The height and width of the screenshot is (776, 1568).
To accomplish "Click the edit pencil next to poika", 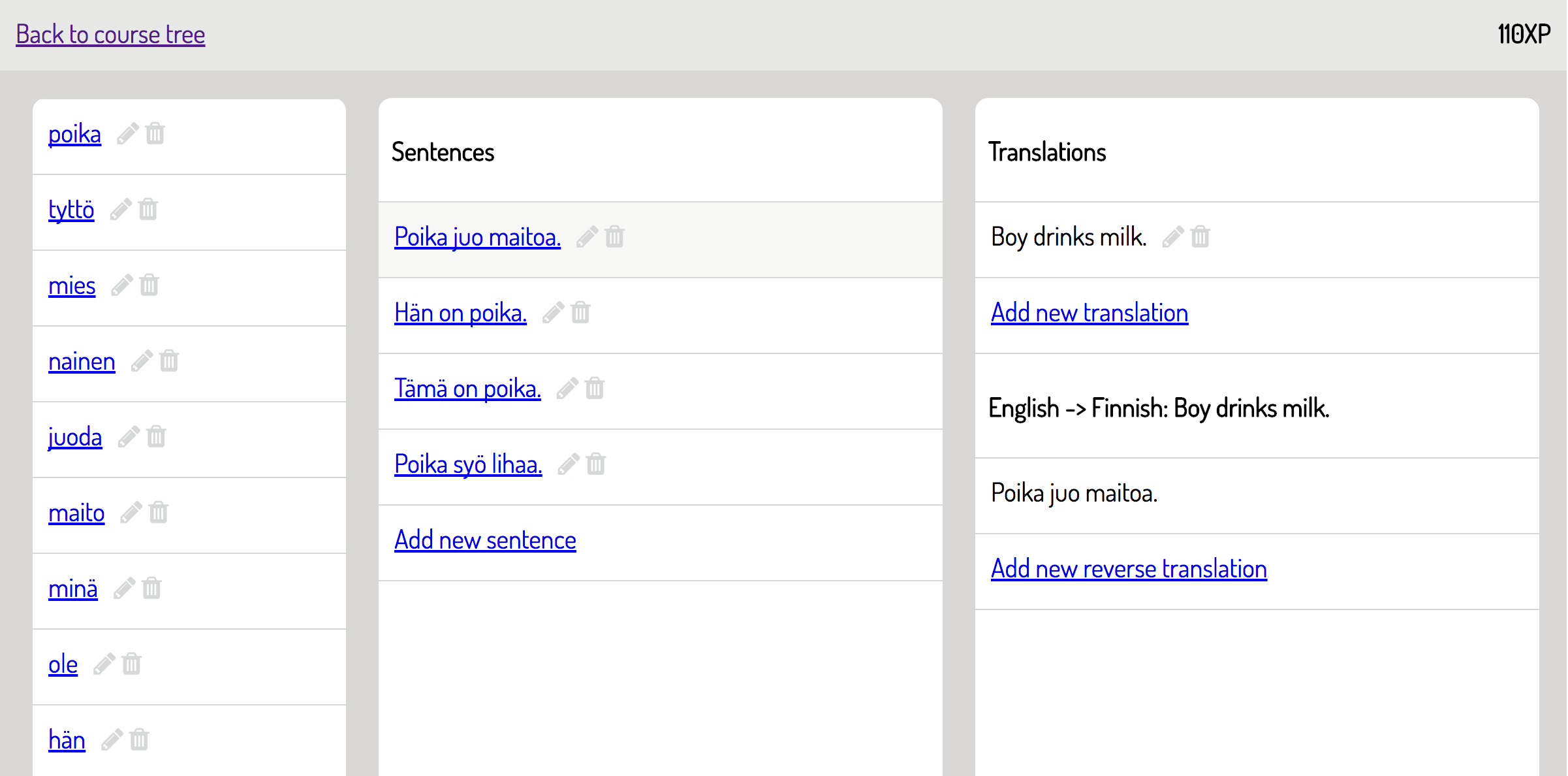I will 127,134.
